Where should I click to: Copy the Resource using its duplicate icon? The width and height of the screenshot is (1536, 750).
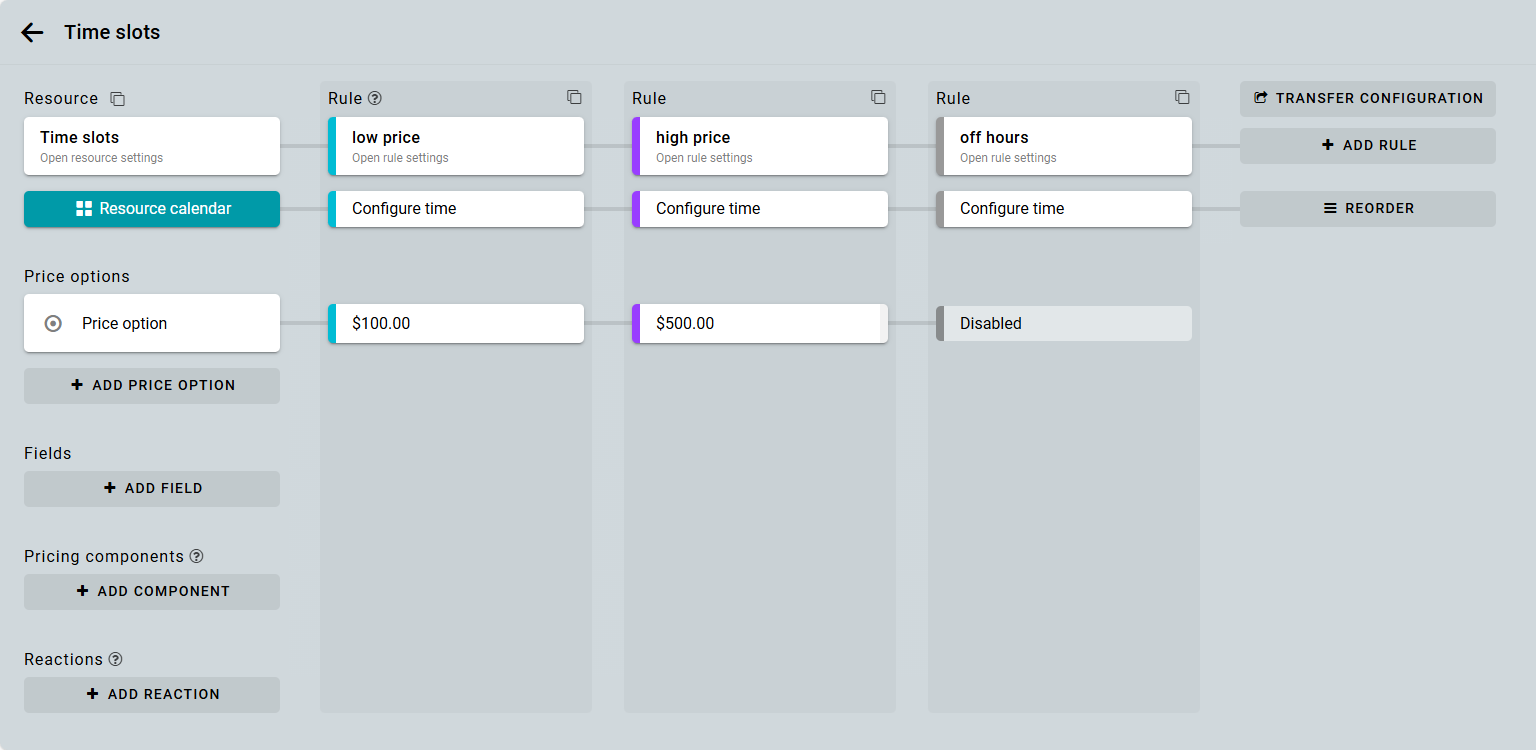pos(118,99)
